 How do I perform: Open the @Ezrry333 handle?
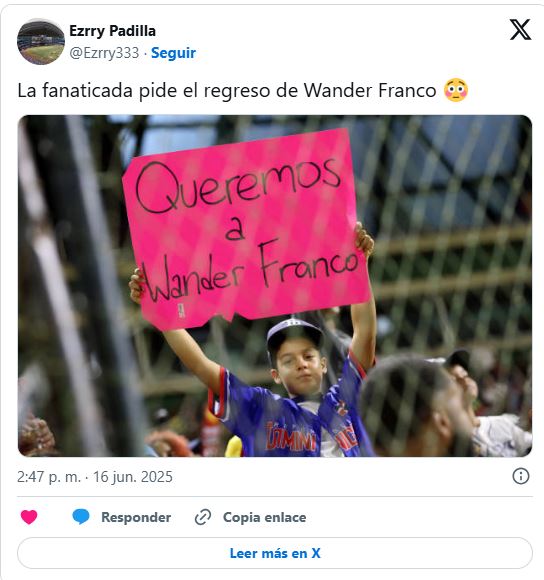pyautogui.click(x=104, y=53)
